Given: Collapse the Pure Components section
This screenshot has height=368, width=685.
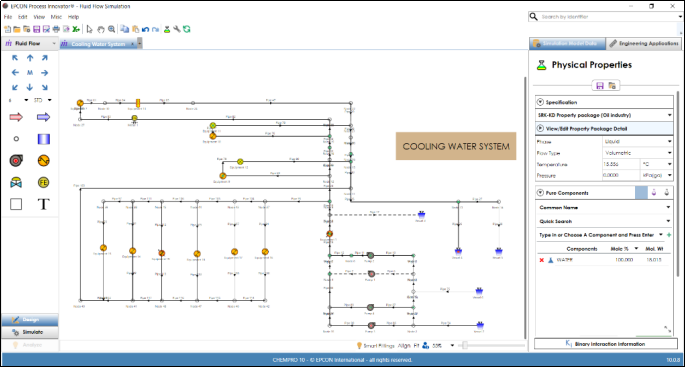Looking at the screenshot, I should (540, 193).
